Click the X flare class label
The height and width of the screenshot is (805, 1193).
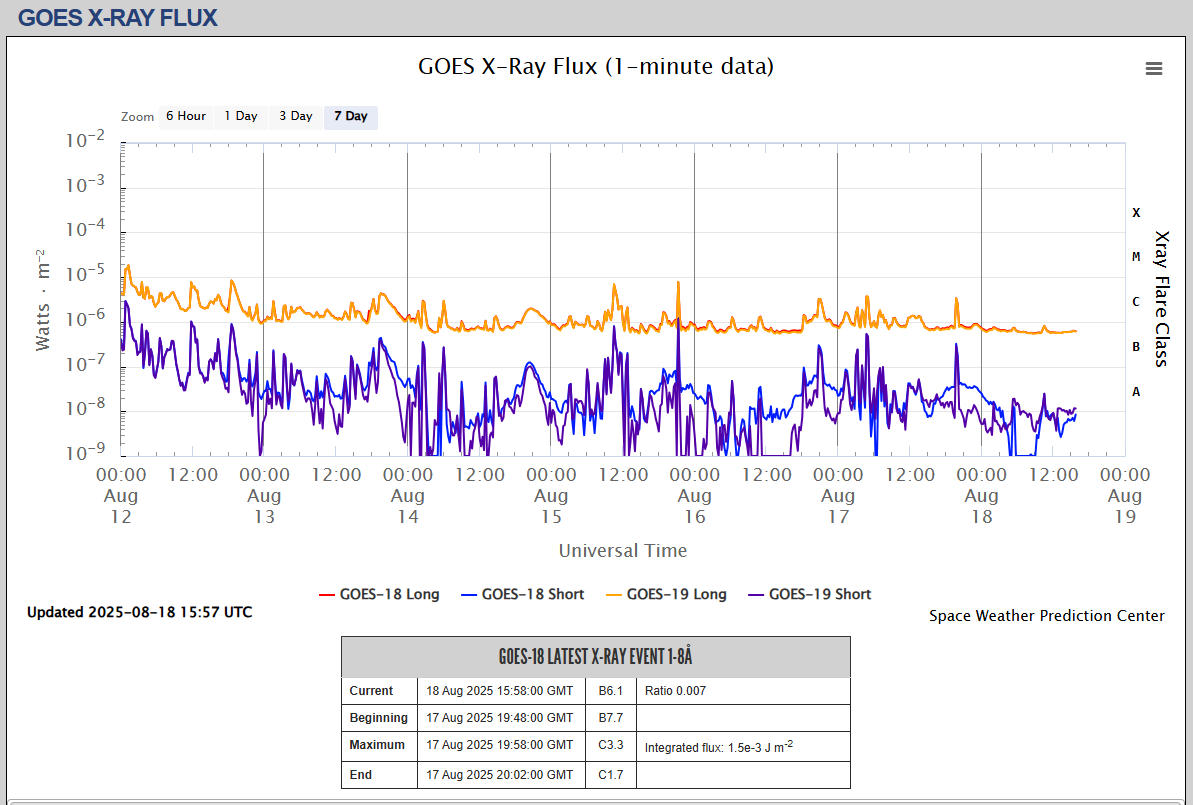point(1136,213)
